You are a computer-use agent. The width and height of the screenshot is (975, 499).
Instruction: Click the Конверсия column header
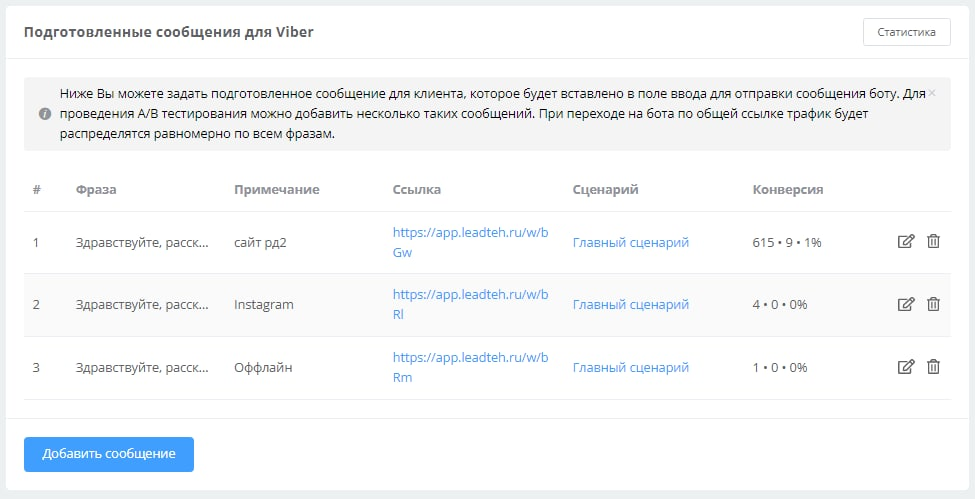pos(787,190)
